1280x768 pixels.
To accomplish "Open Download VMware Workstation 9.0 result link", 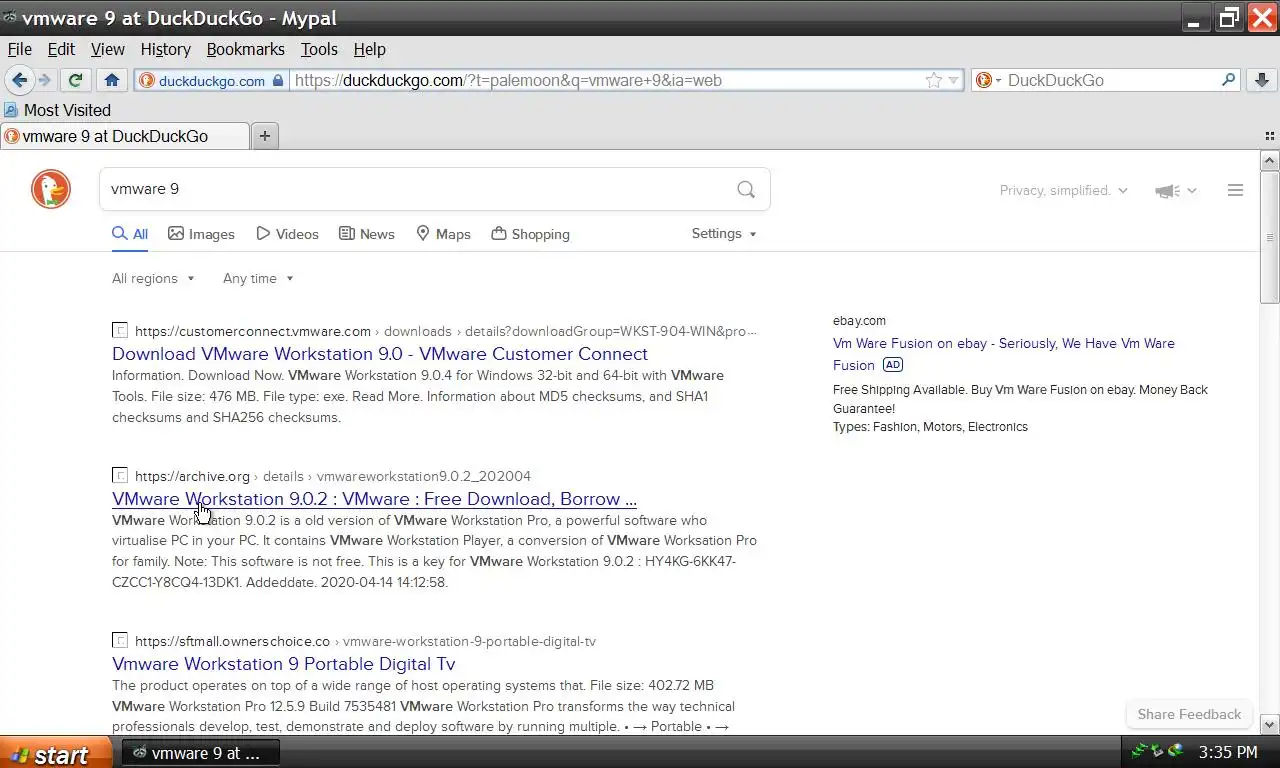I will 380,354.
